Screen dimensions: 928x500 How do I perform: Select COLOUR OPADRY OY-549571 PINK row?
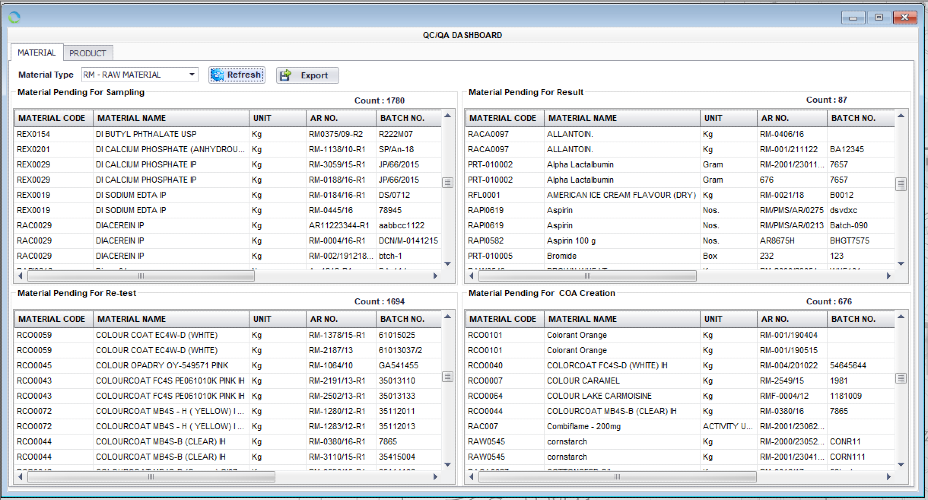pos(228,366)
